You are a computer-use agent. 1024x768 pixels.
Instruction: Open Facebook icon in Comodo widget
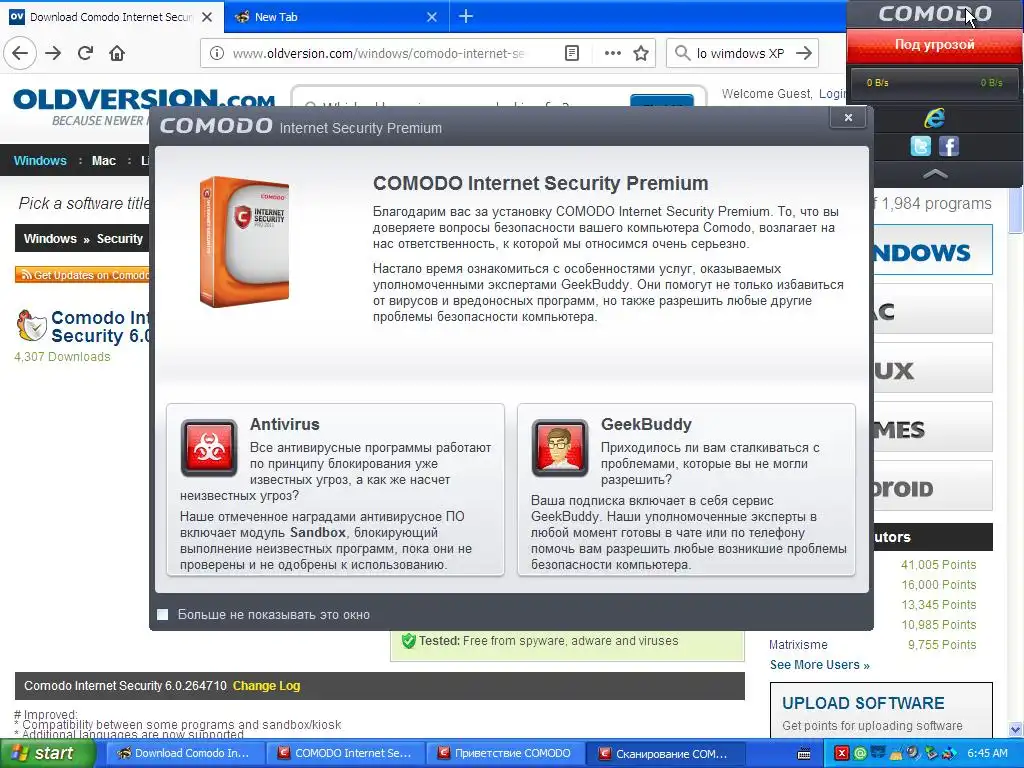tap(948, 146)
